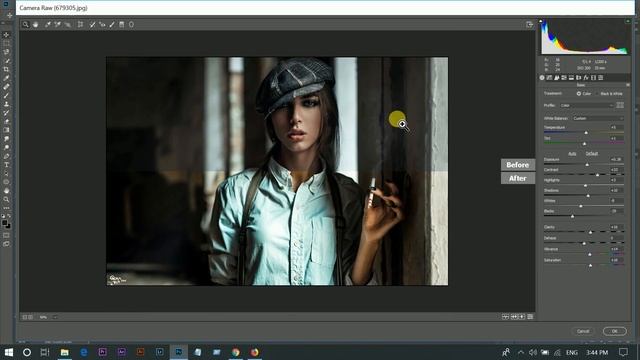640x360 pixels.
Task: Select Photoshop's Lasso tool
Action: 6,52
